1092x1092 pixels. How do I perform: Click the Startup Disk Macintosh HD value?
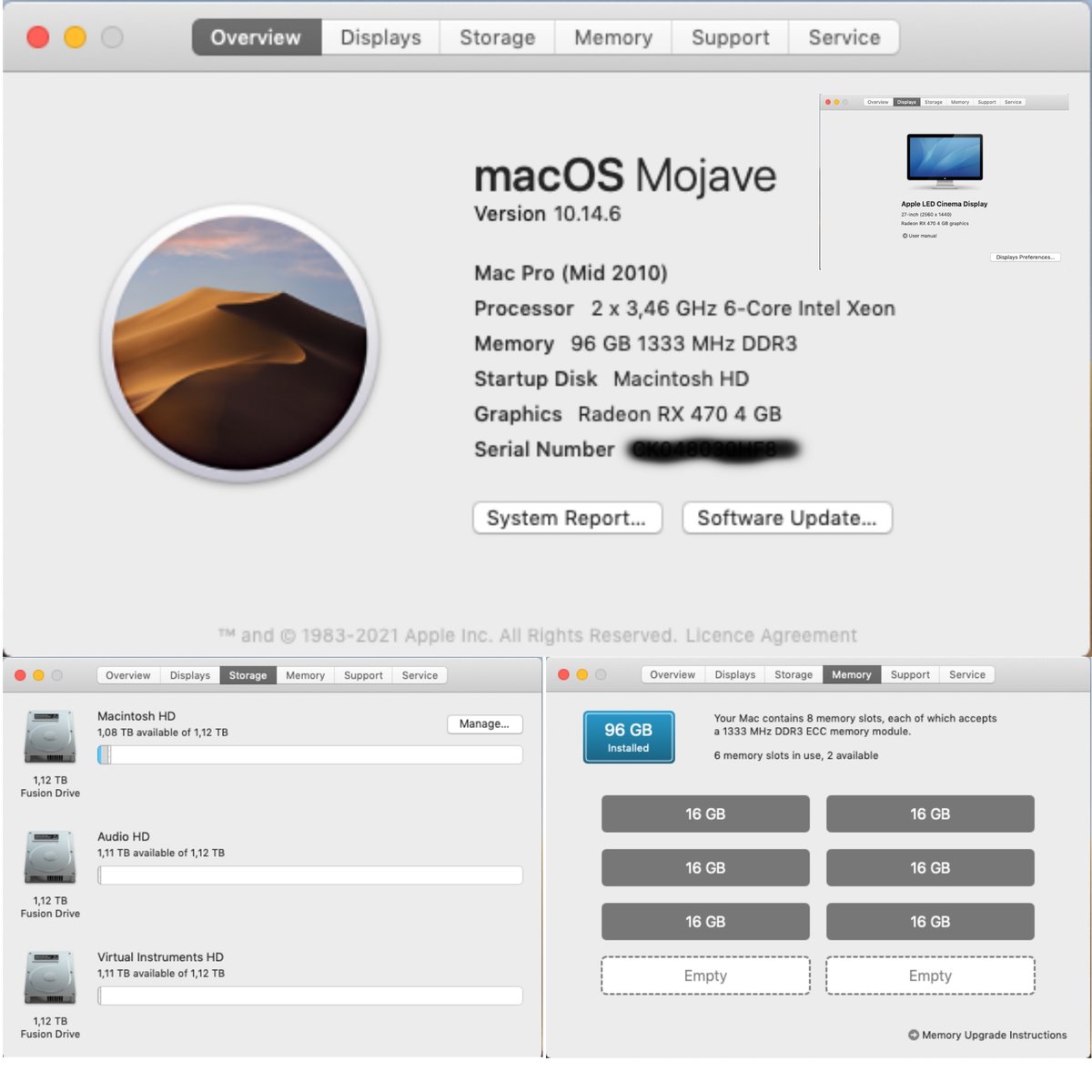tap(681, 379)
